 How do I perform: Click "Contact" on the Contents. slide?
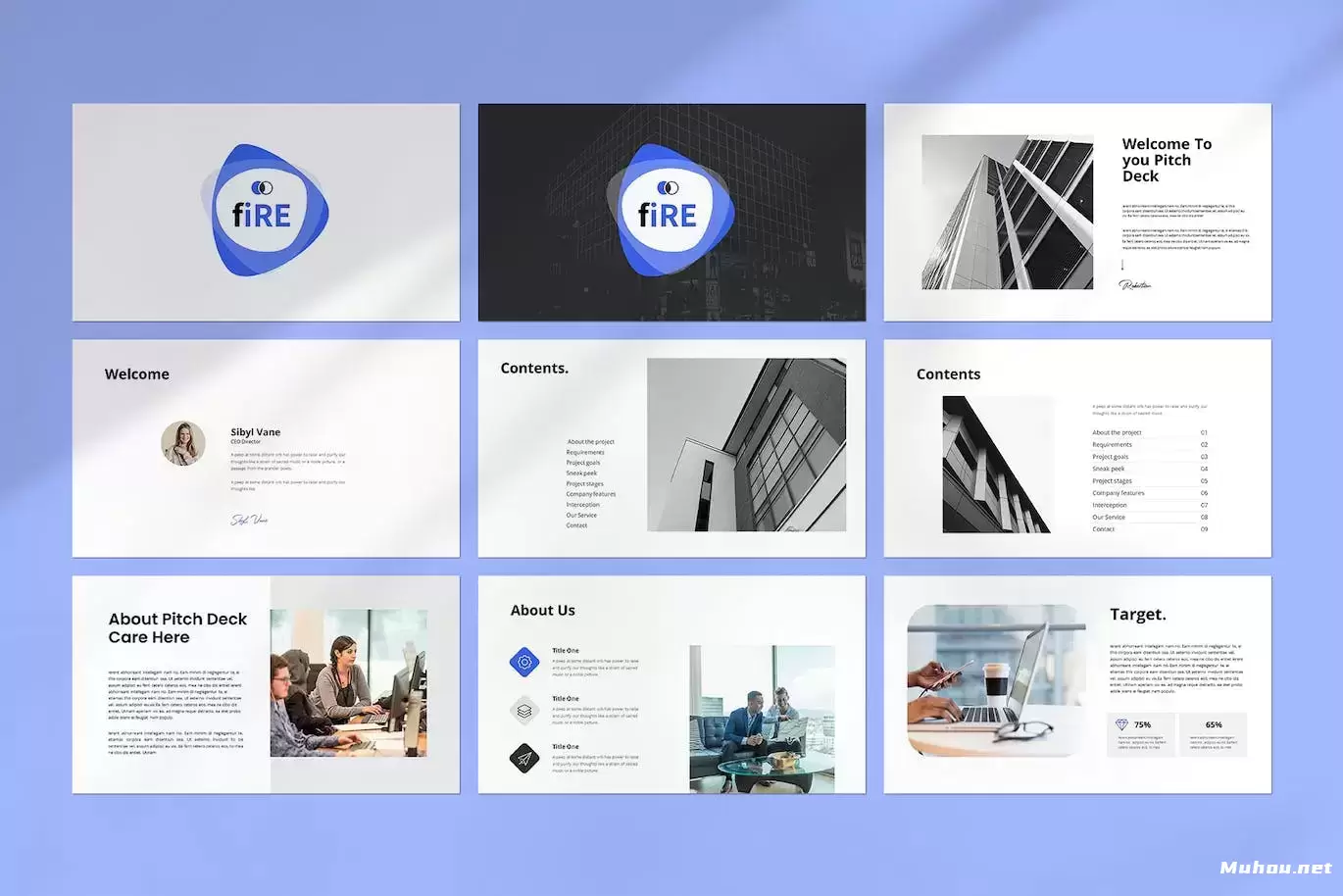click(576, 525)
